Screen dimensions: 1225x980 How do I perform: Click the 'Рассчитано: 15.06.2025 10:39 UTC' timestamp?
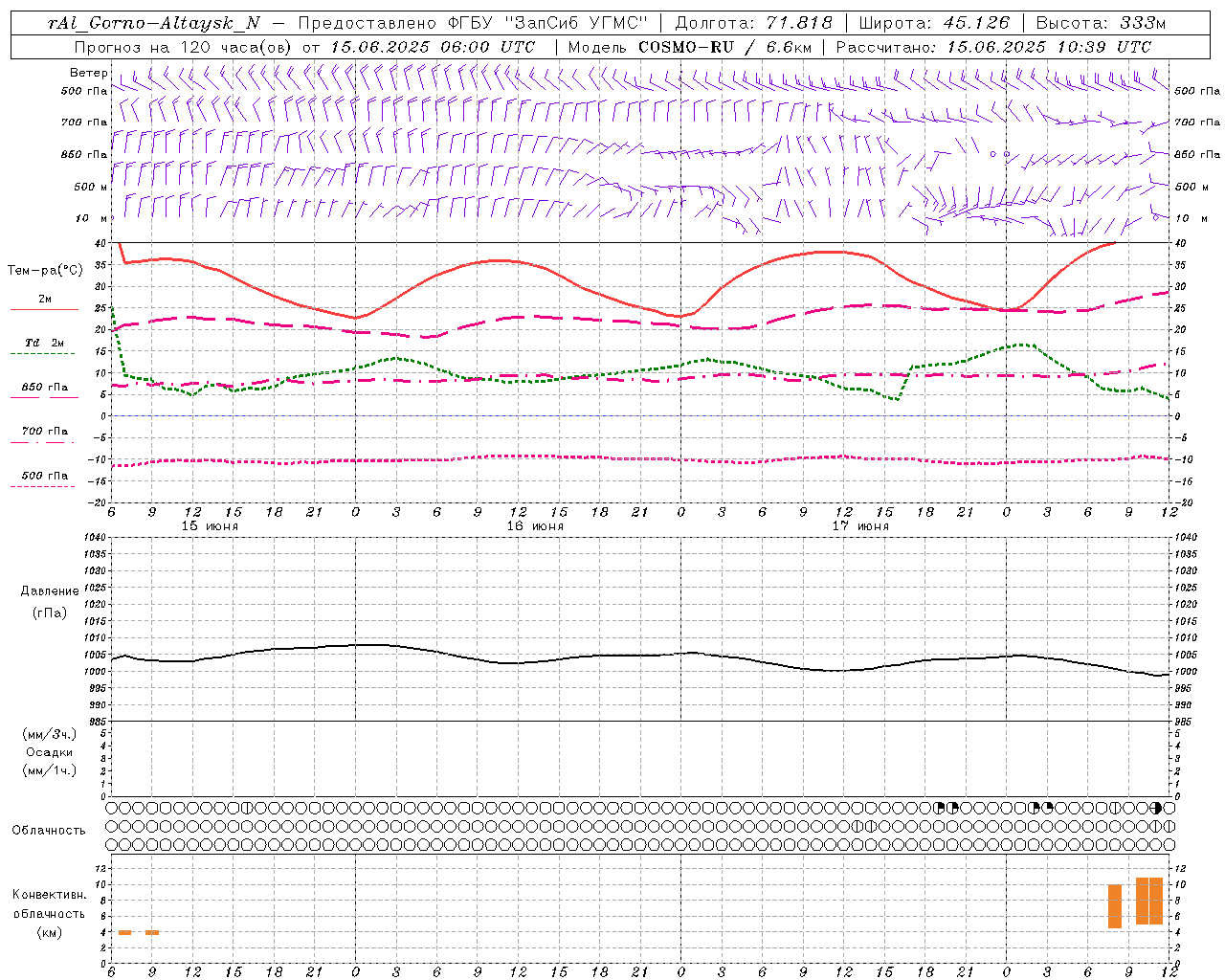click(x=993, y=47)
